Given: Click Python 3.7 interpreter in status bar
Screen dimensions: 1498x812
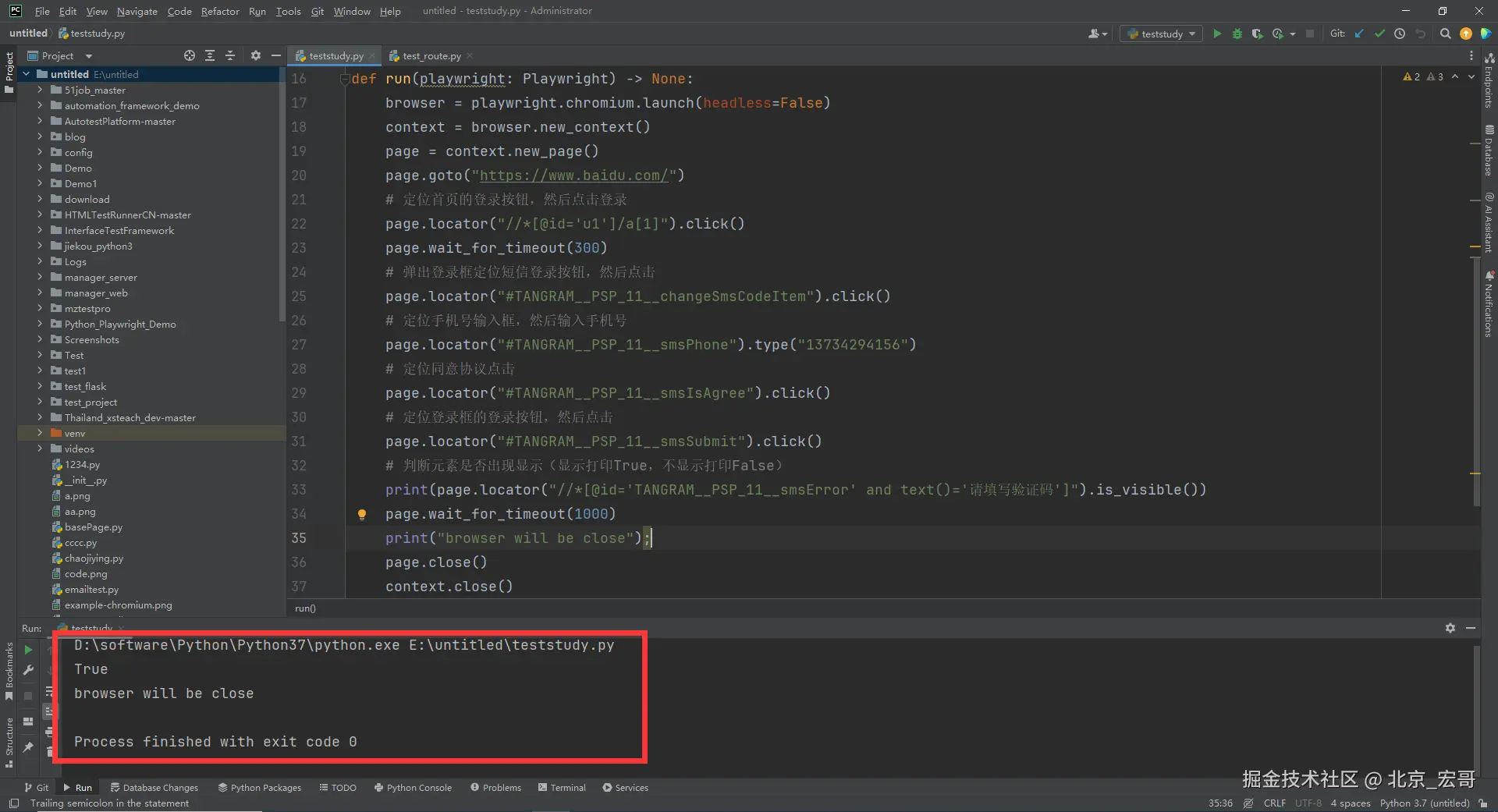Looking at the screenshot, I should (x=1425, y=803).
